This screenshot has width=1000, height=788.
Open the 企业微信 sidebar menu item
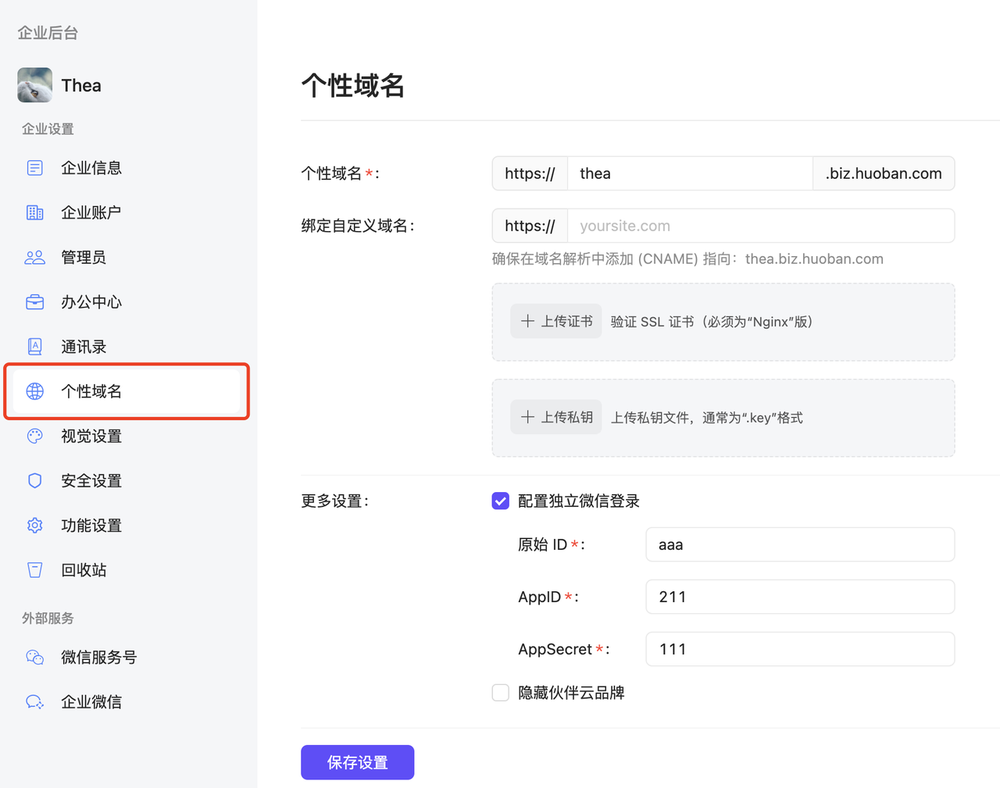coord(91,702)
